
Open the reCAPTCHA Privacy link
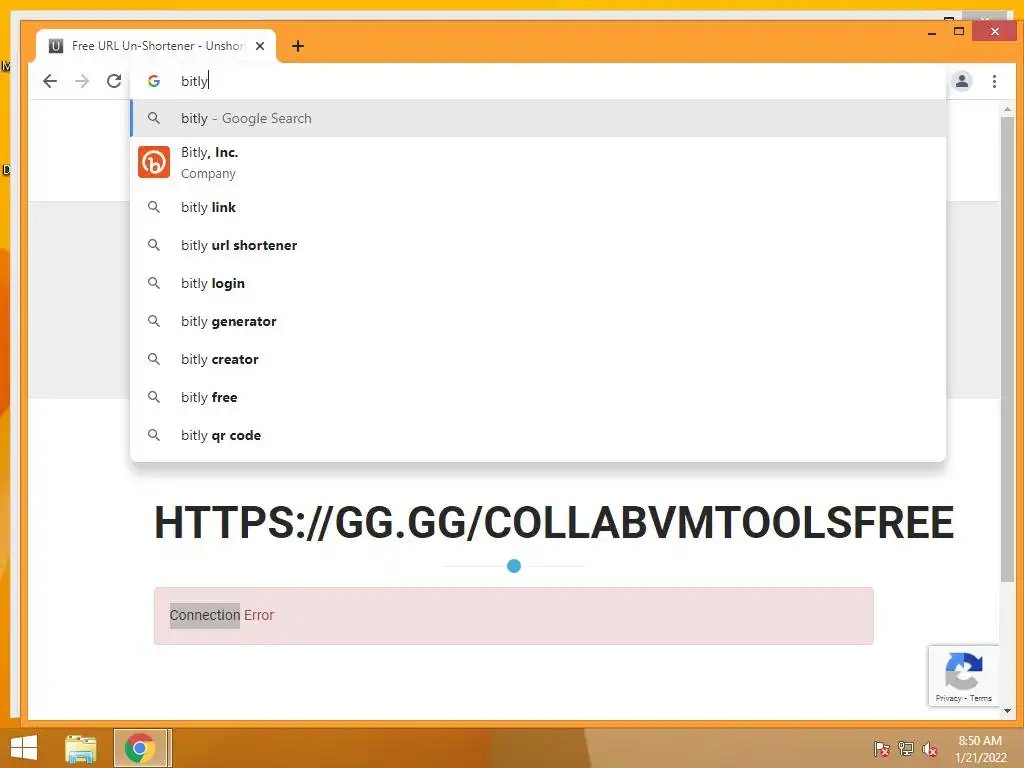pyautogui.click(x=948, y=698)
